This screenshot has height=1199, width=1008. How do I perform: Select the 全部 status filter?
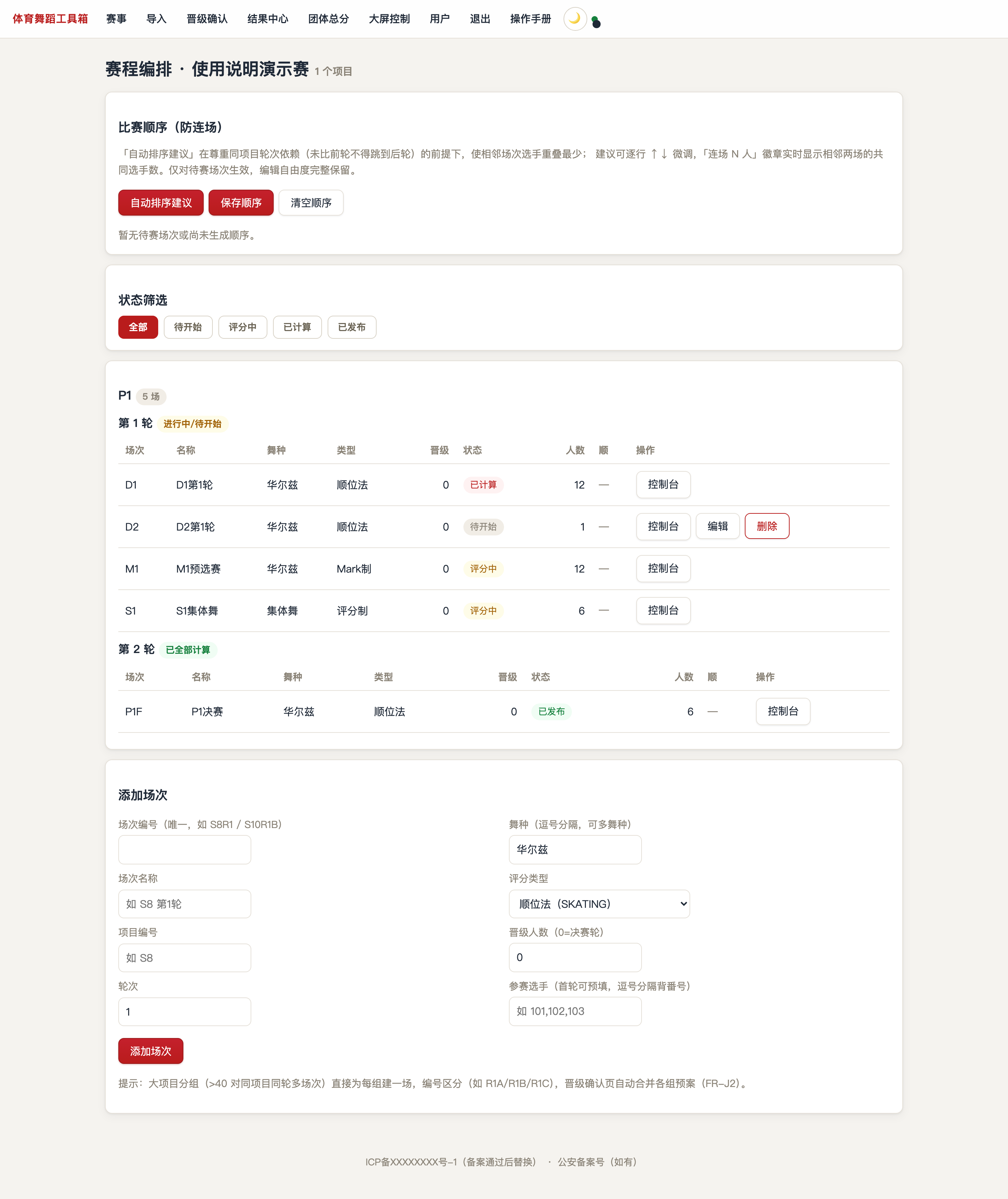tap(138, 327)
